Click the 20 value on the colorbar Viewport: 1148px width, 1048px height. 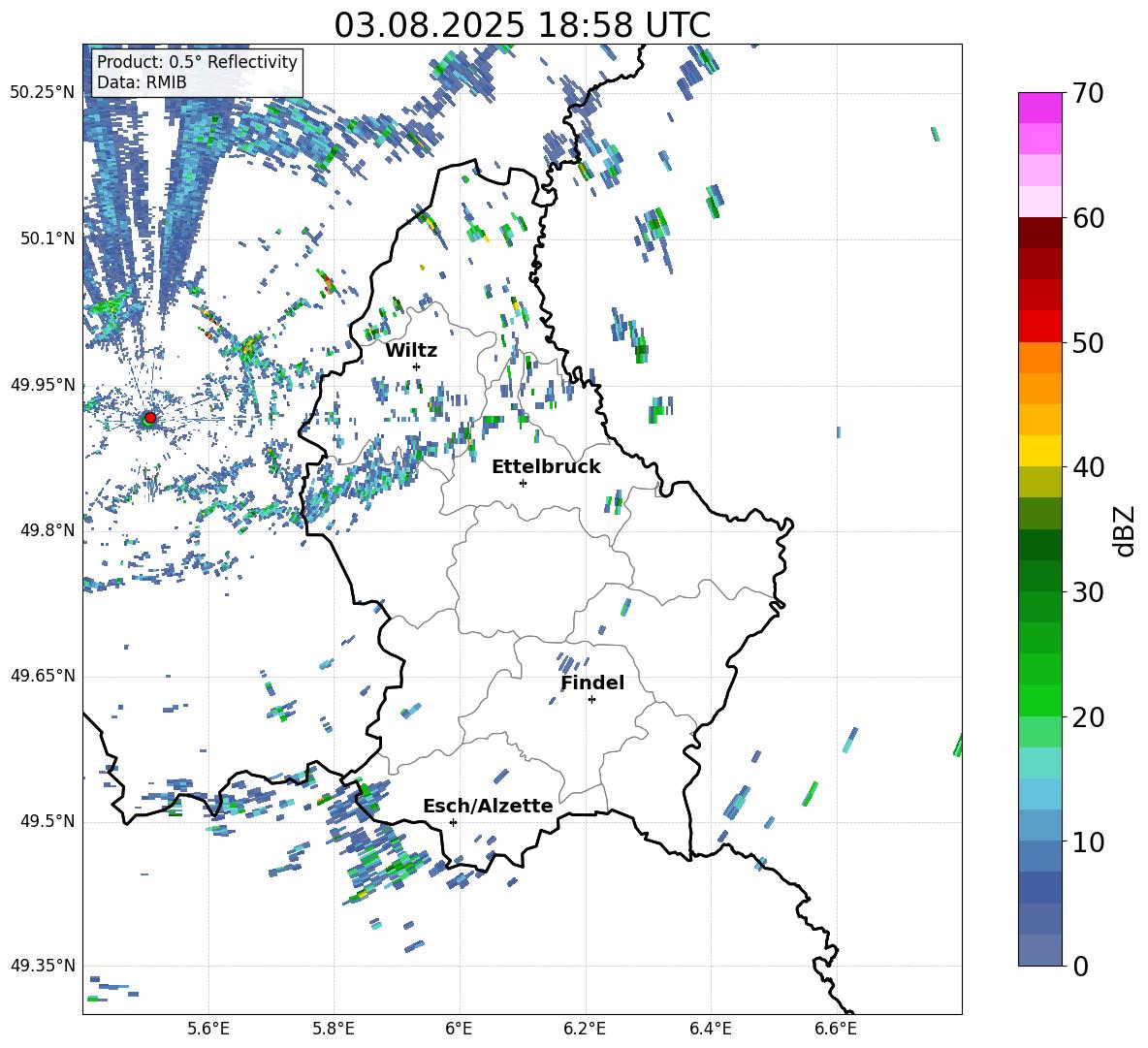(1089, 717)
